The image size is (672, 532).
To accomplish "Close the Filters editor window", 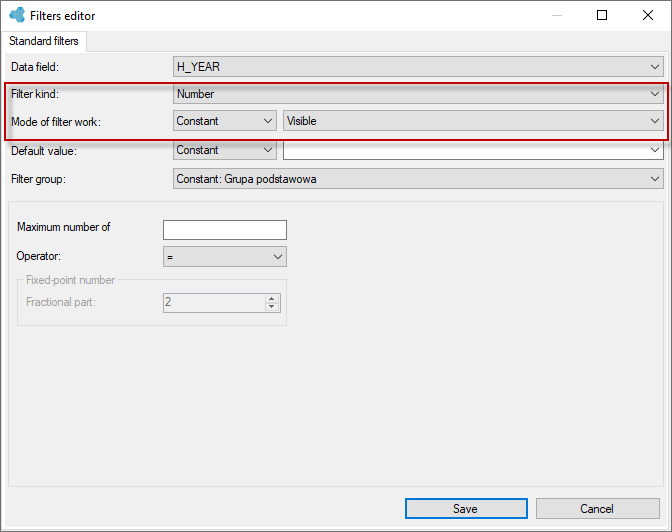I will 648,15.
